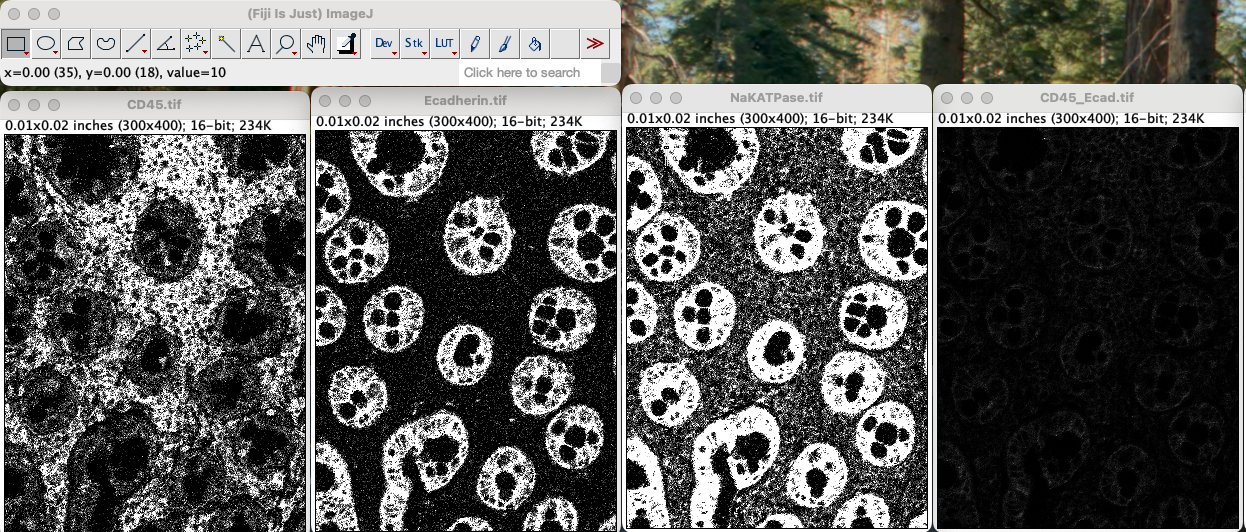Select the Paintbrush tool
This screenshot has height=532, width=1246.
pos(505,44)
